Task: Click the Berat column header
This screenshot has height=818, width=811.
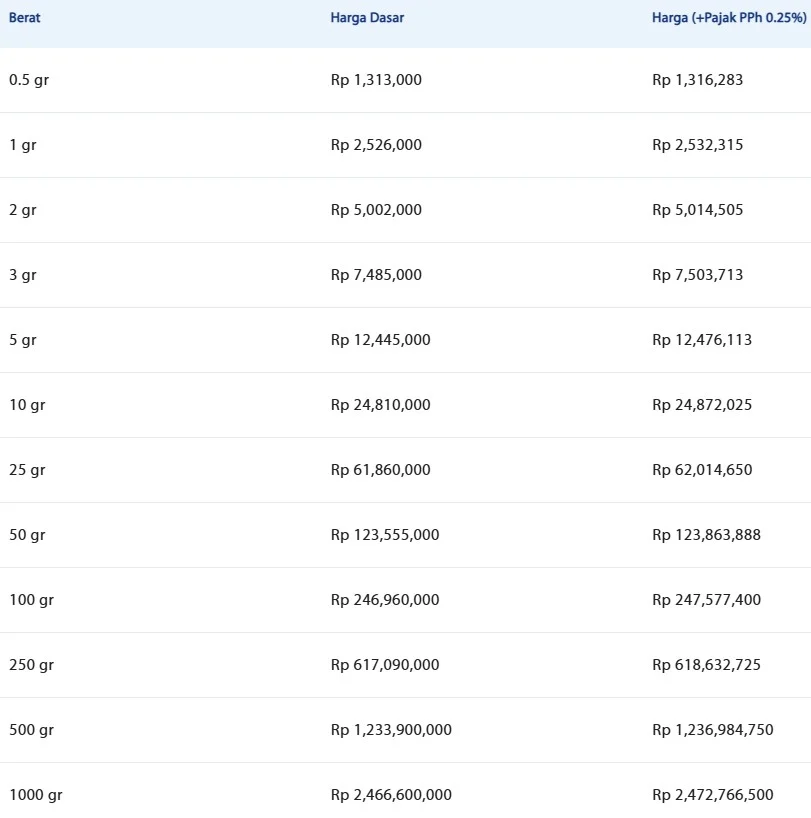Action: coord(25,18)
